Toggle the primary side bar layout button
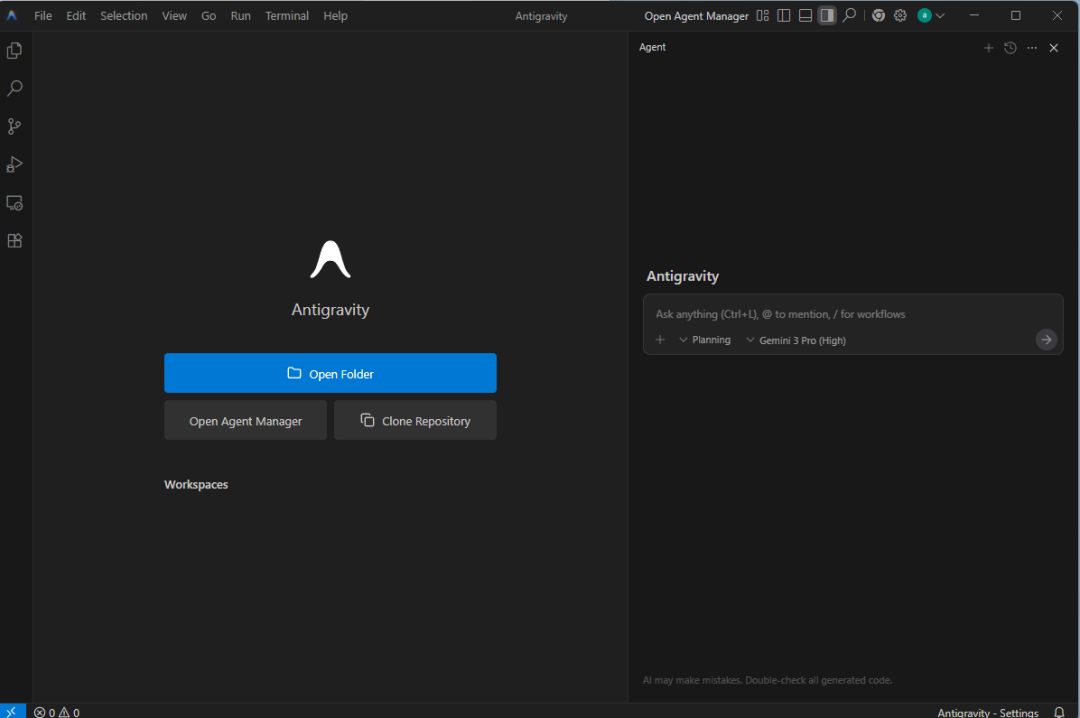Screen dimensions: 1080x718 (784, 16)
